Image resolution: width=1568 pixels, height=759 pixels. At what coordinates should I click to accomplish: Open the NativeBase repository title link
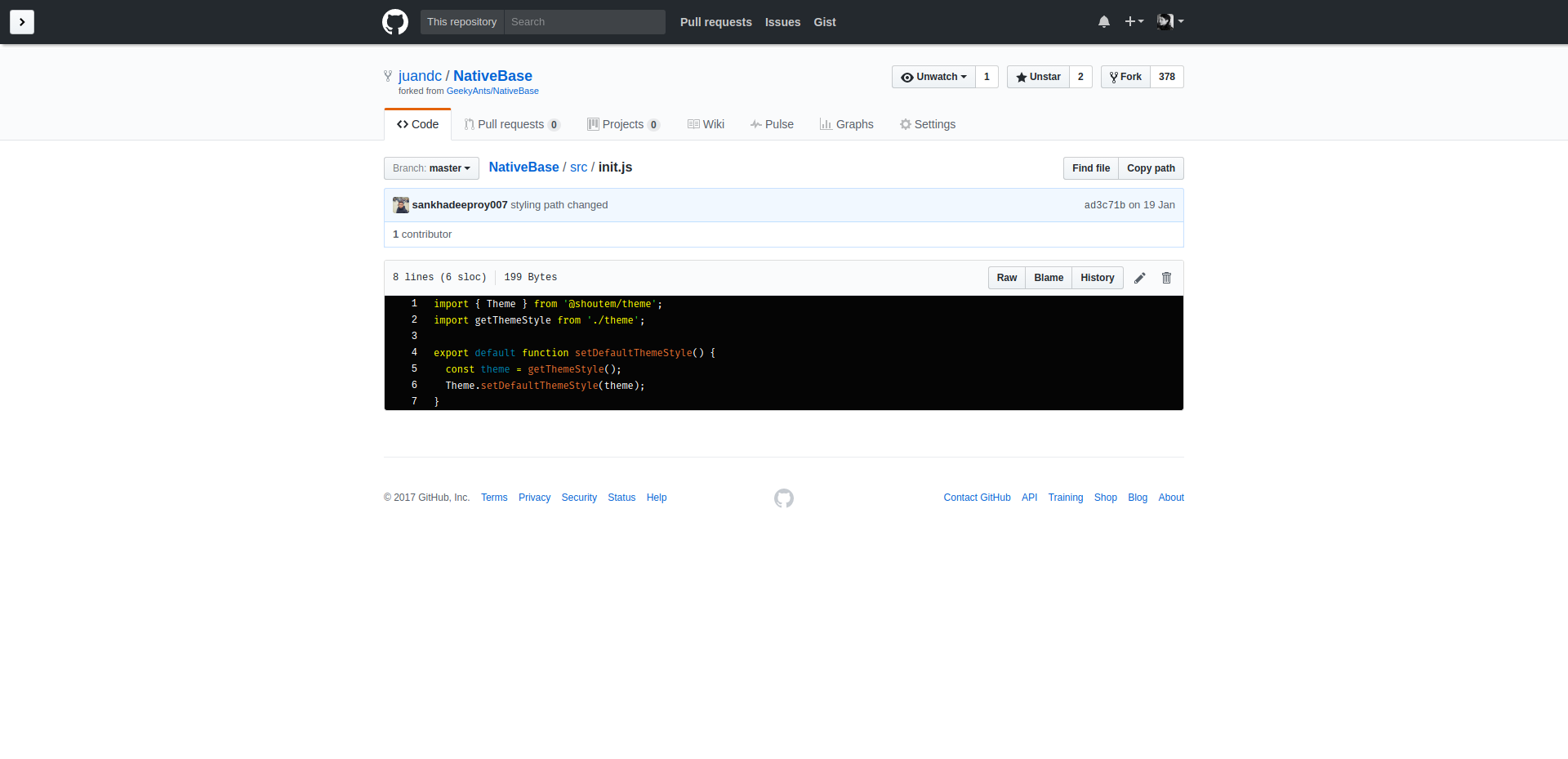tap(492, 76)
